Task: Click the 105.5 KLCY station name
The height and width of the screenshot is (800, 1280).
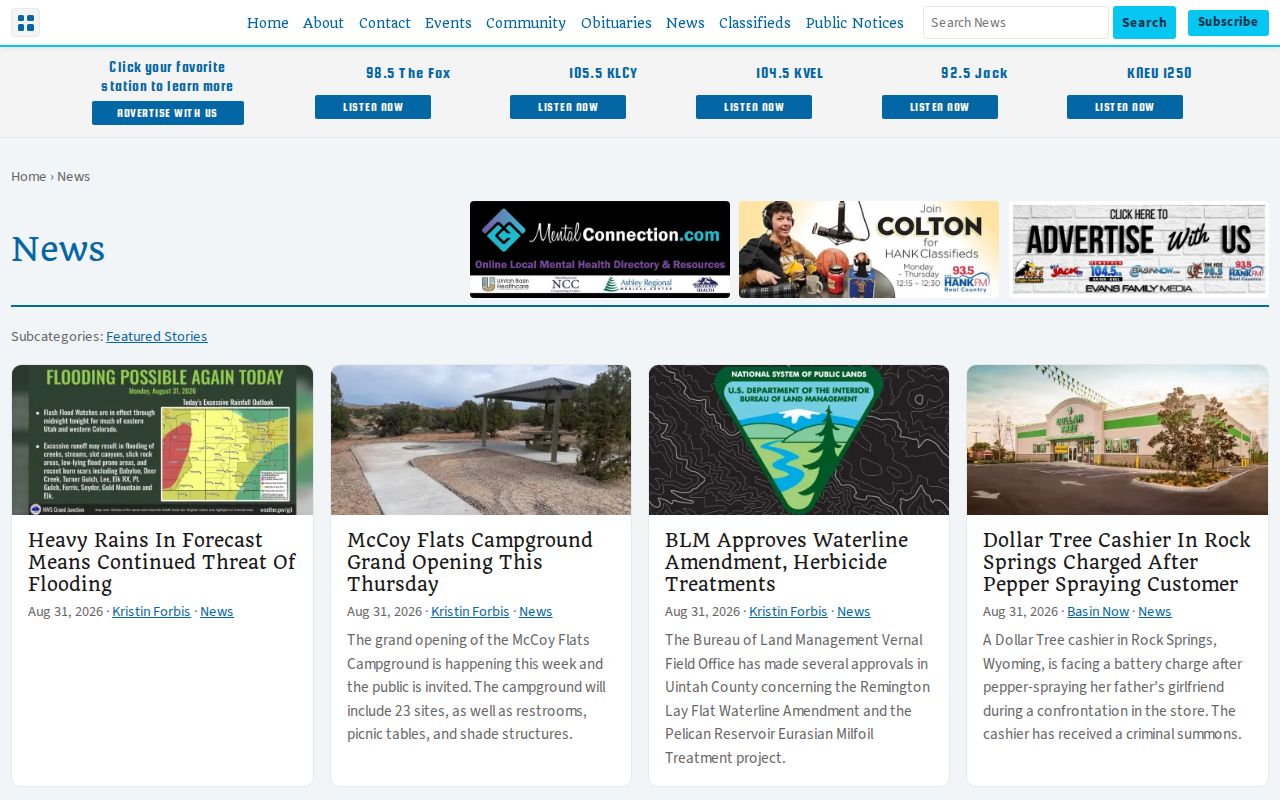Action: coord(603,73)
